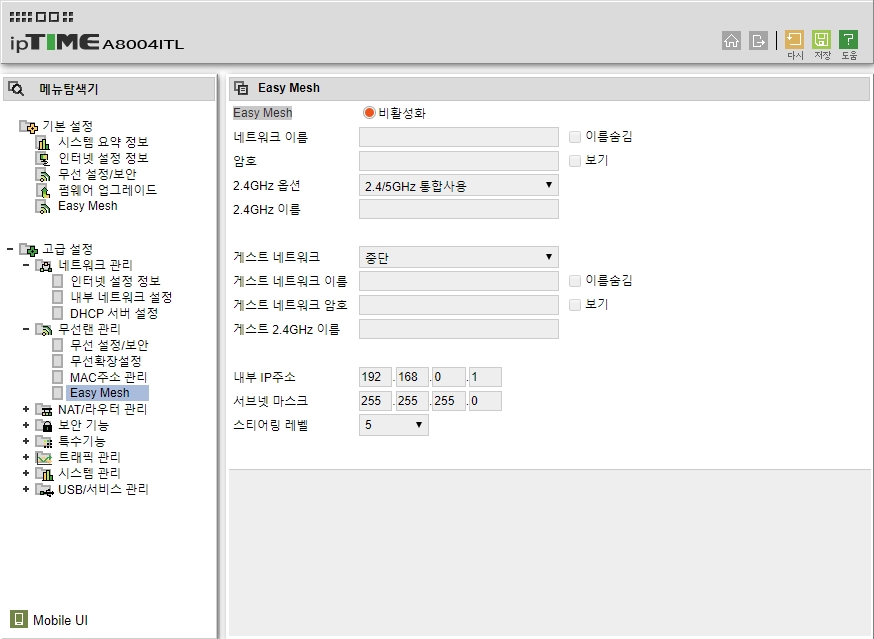Click the 기본 설정 folder icon
874x639 pixels.
[x=28, y=127]
